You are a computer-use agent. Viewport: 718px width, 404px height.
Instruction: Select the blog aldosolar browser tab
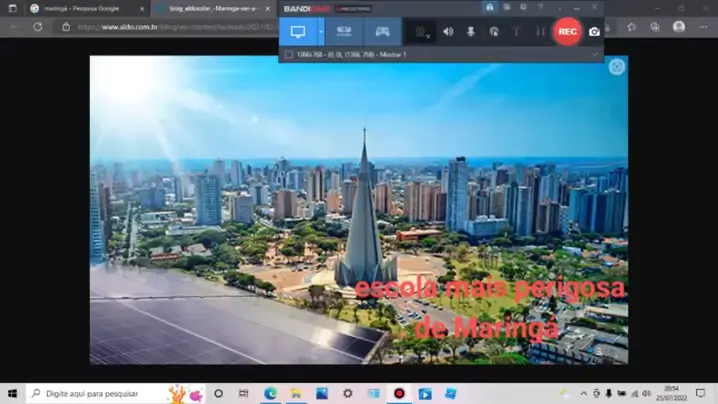pos(212,8)
